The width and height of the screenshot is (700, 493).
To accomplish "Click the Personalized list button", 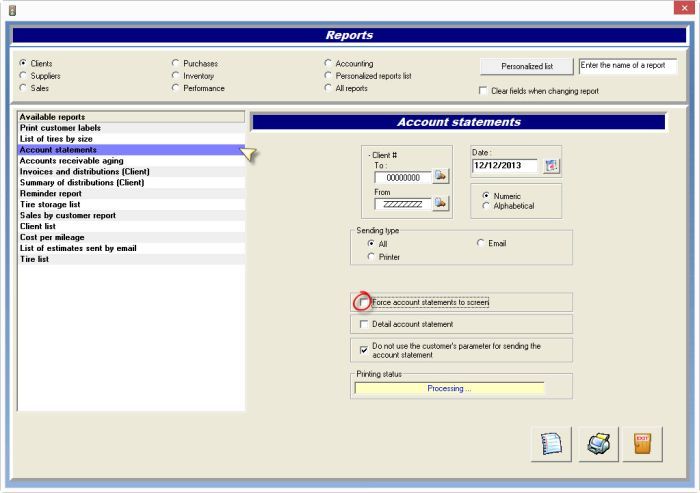I will click(527, 66).
